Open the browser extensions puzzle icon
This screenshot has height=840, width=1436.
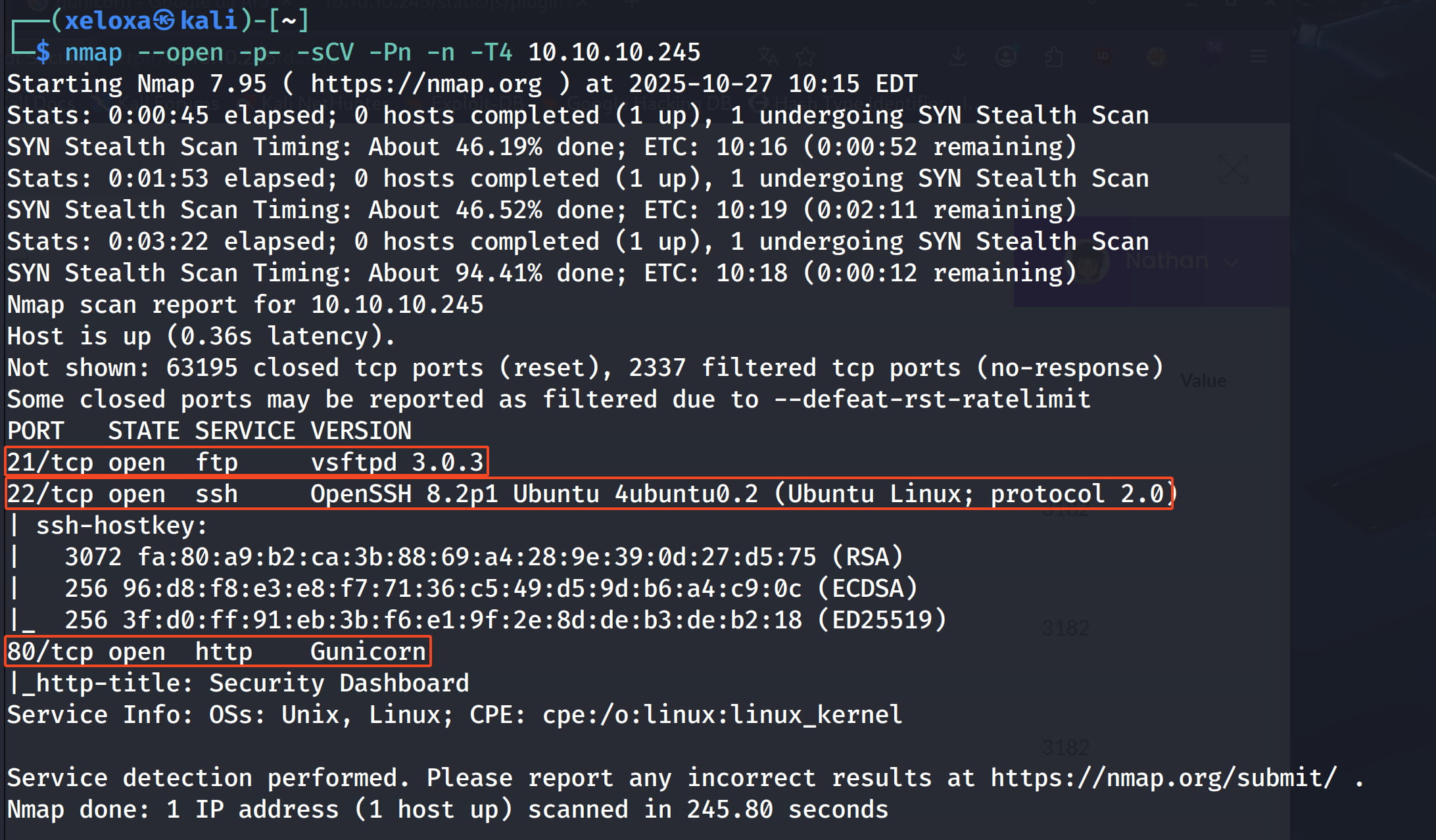pos(1054,57)
